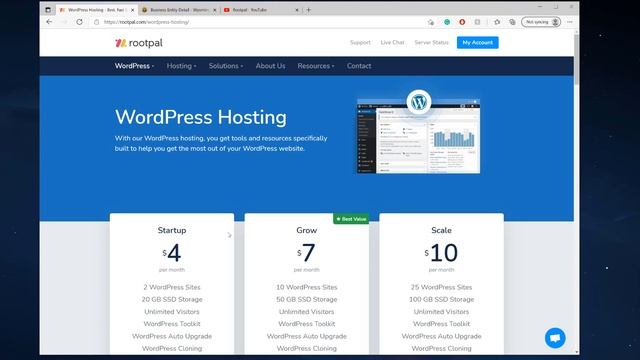
Task: Click the Best Value badge
Action: coord(351,219)
